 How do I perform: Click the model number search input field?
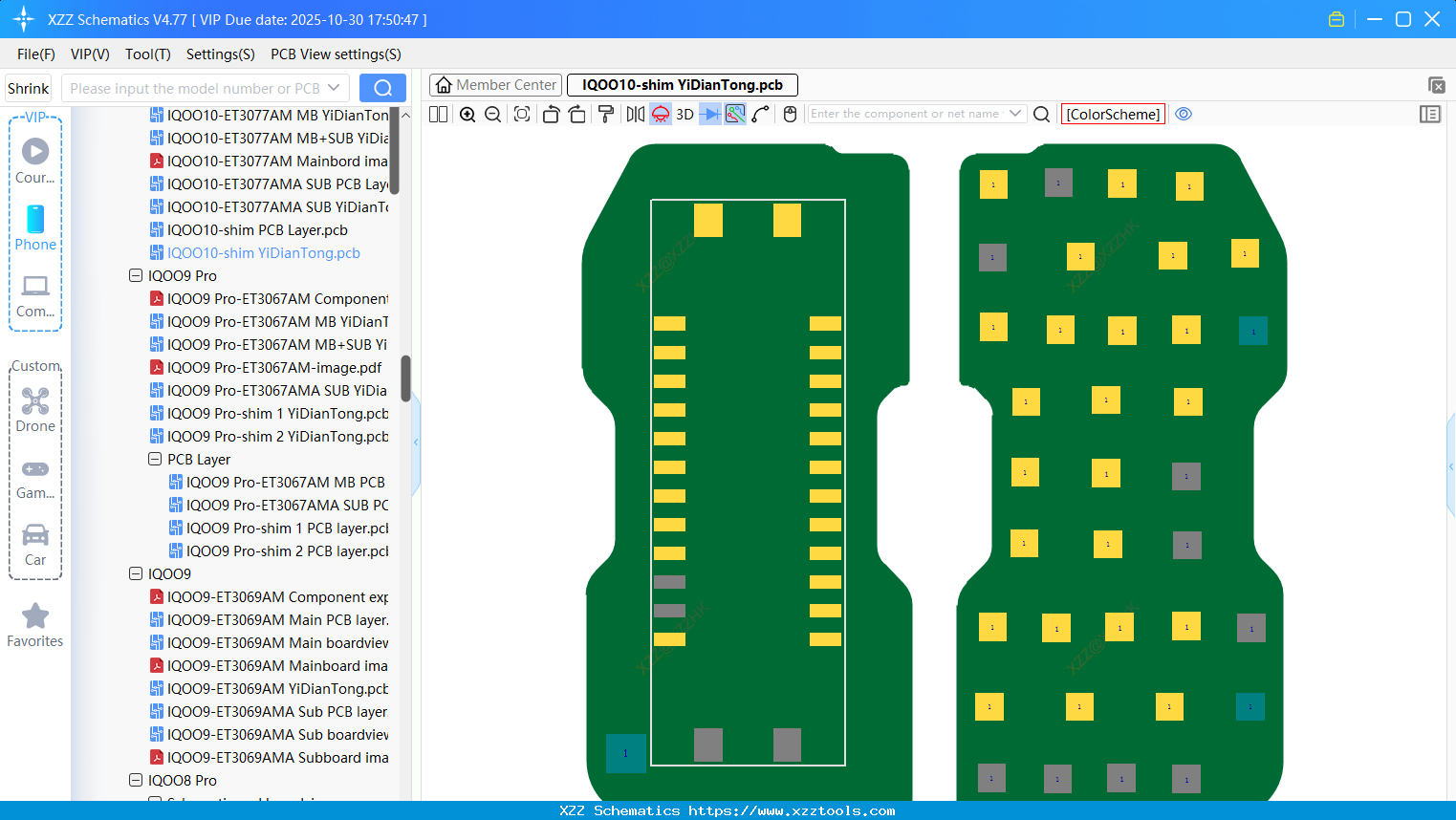click(x=196, y=89)
